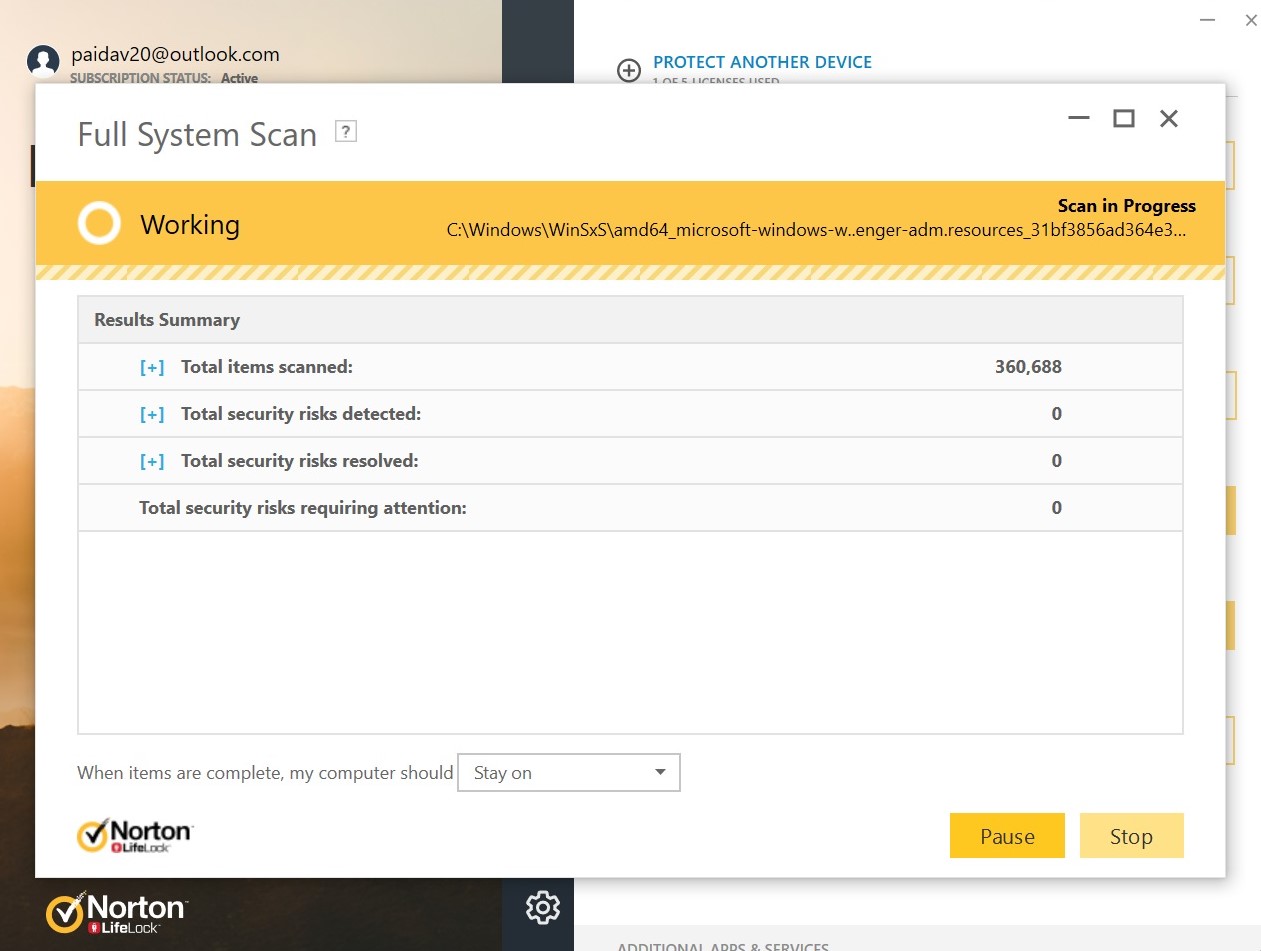This screenshot has width=1261, height=951.
Task: Stop the full system scan
Action: pos(1131,836)
